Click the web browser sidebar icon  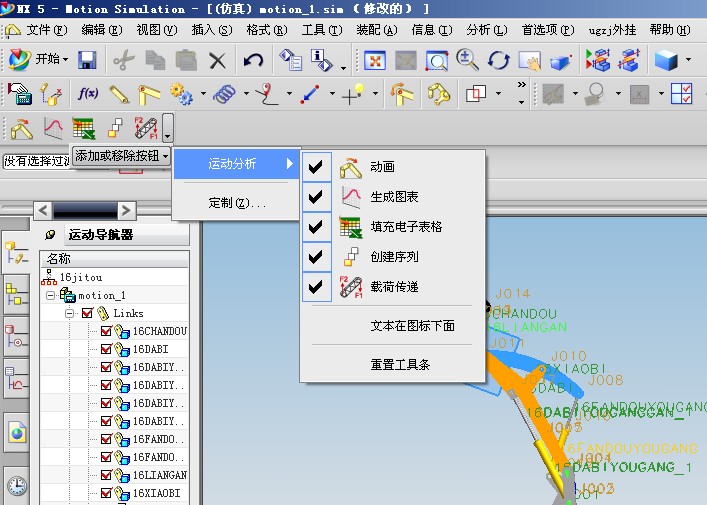[x=17, y=432]
